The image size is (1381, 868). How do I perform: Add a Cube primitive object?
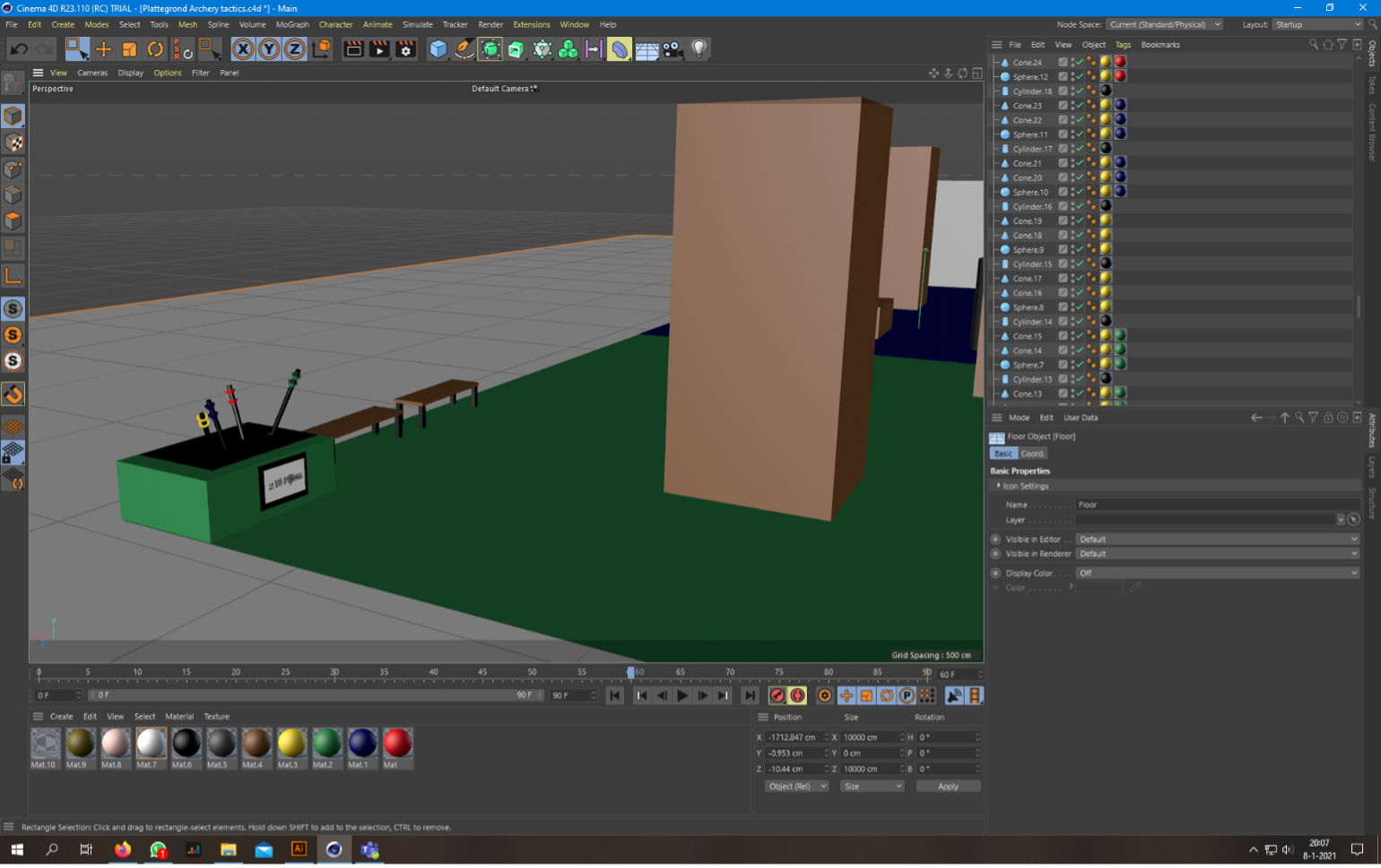[438, 49]
